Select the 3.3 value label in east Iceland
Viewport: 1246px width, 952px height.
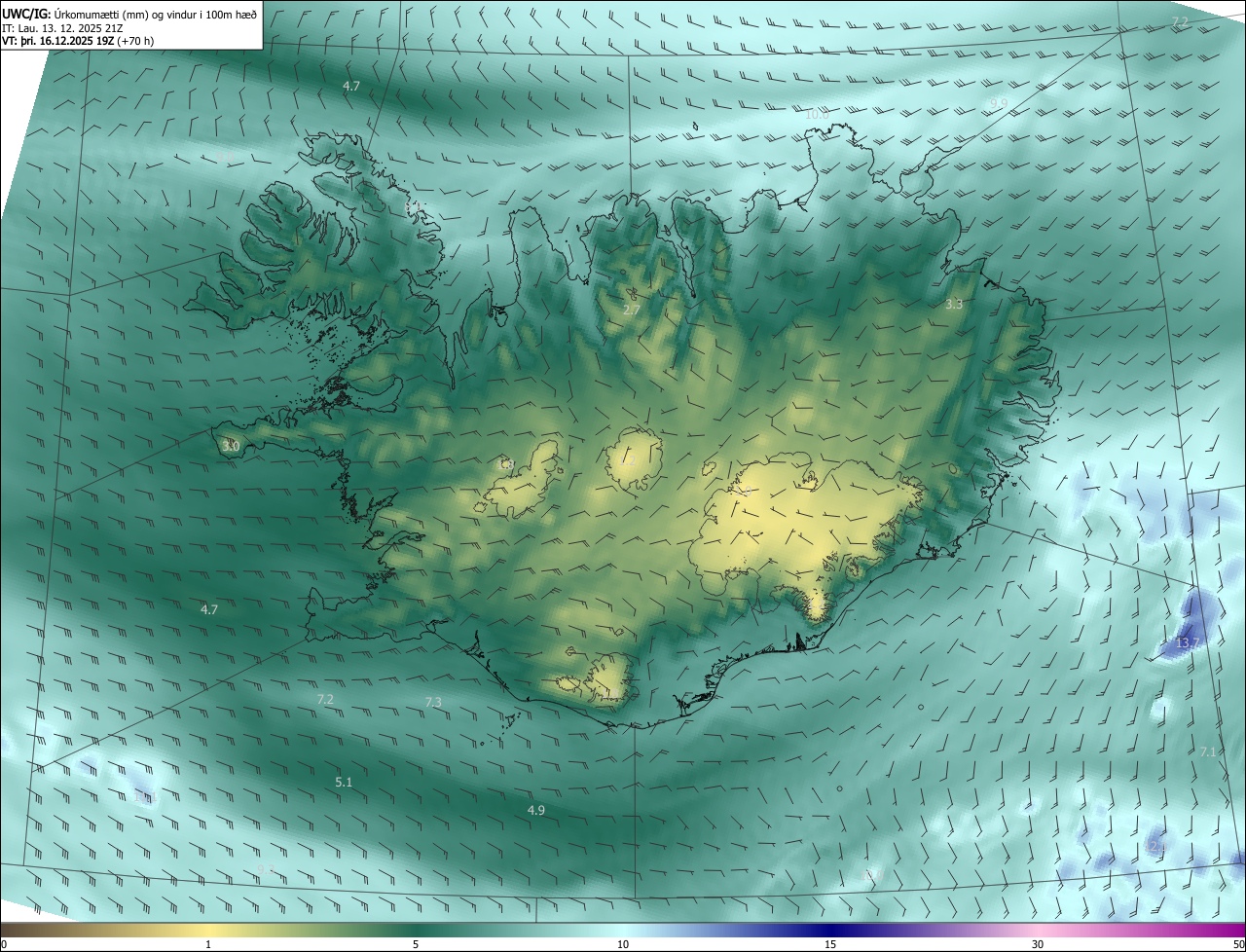(x=954, y=305)
